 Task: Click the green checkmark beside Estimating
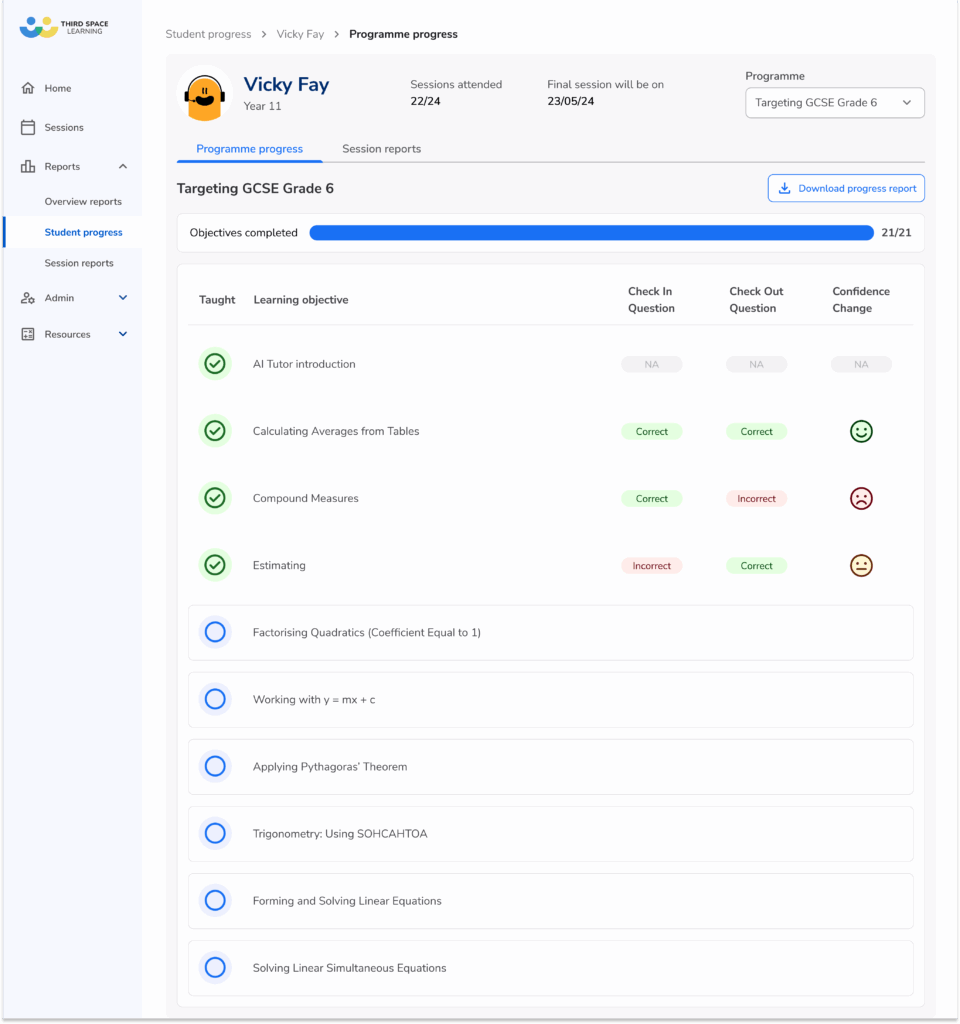215,565
